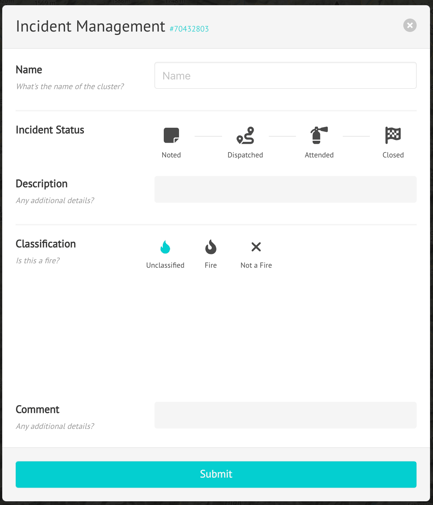Screen dimensions: 433x505
Task: Click inside the Comment text box
Action: 285,415
